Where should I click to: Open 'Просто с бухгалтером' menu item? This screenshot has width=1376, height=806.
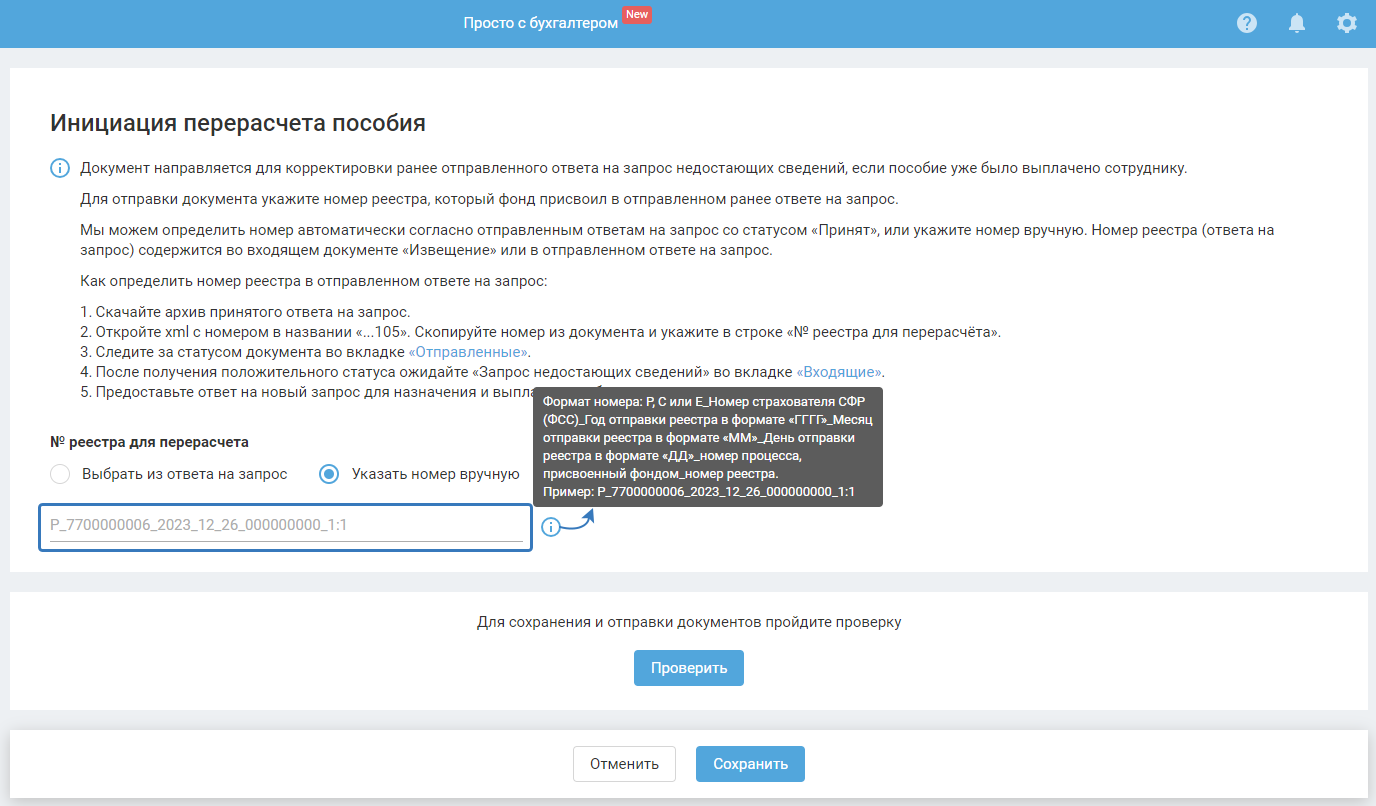[x=541, y=23]
